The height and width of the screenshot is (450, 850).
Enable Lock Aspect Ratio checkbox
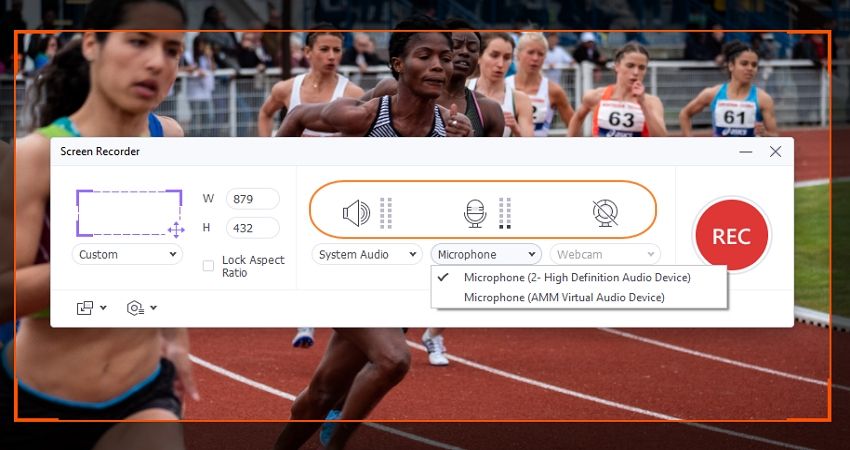[x=208, y=266]
